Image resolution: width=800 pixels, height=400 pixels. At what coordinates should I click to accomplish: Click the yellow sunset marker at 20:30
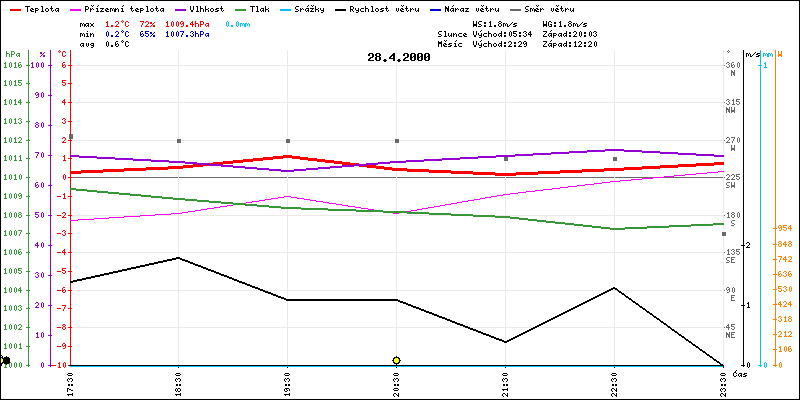396,360
